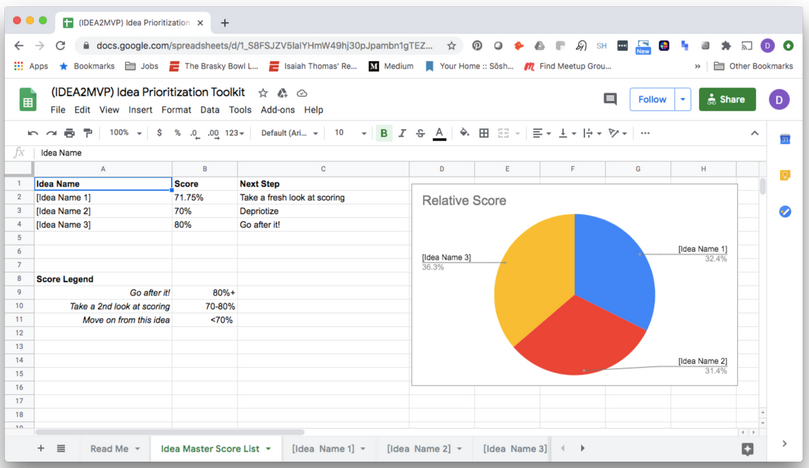The width and height of the screenshot is (809, 468).
Task: Toggle italic formatting
Action: 402,133
